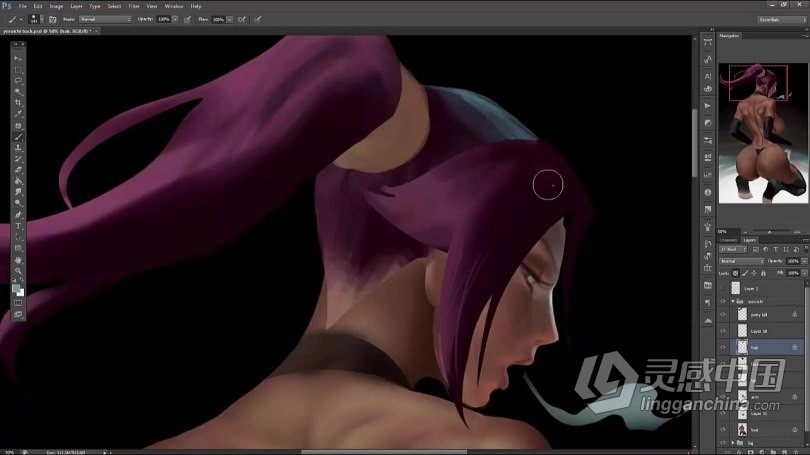Hide the pony tail layer
This screenshot has width=810, height=455.
tap(723, 314)
